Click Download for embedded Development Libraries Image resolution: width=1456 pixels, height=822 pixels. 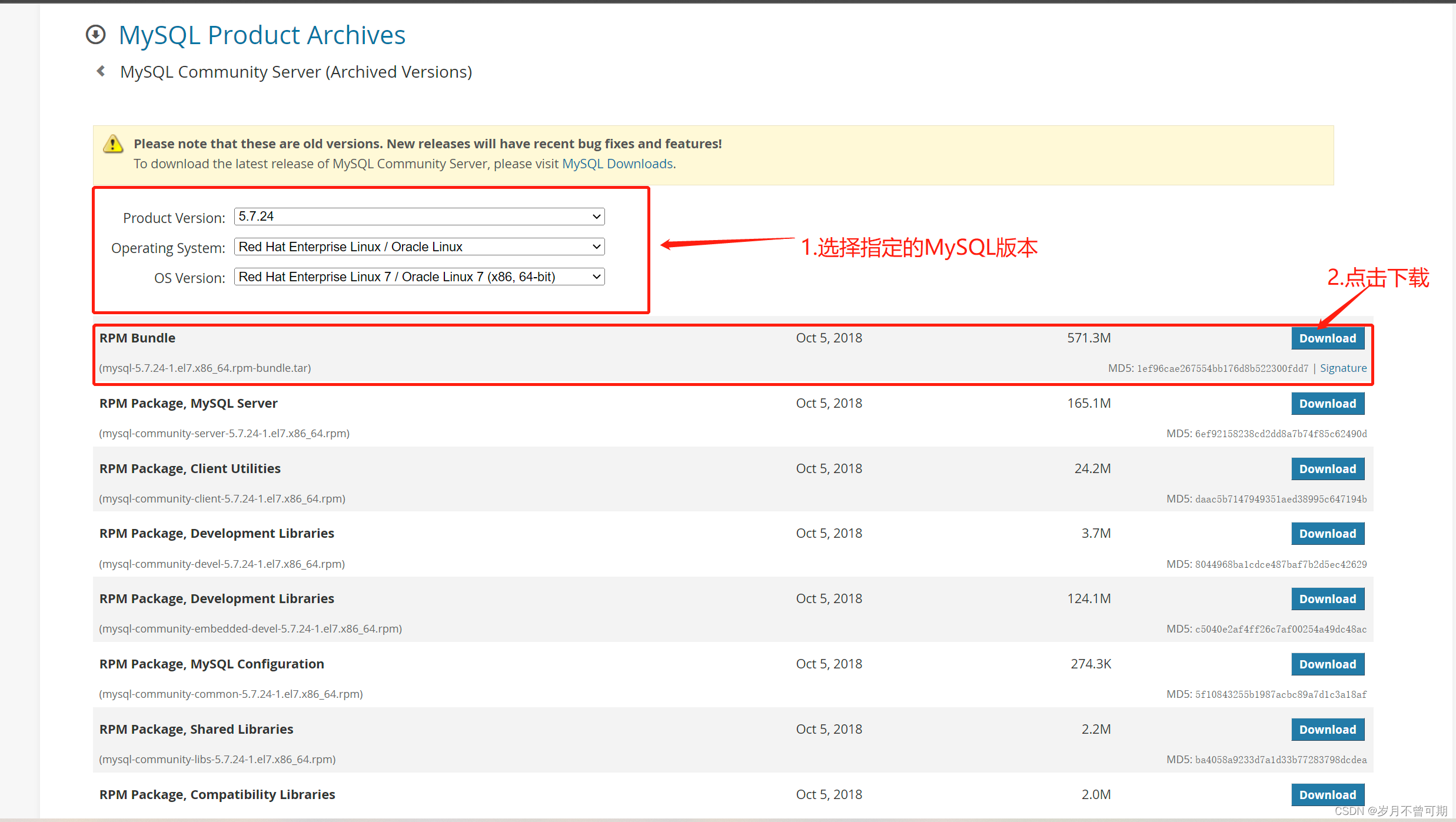[x=1327, y=598]
